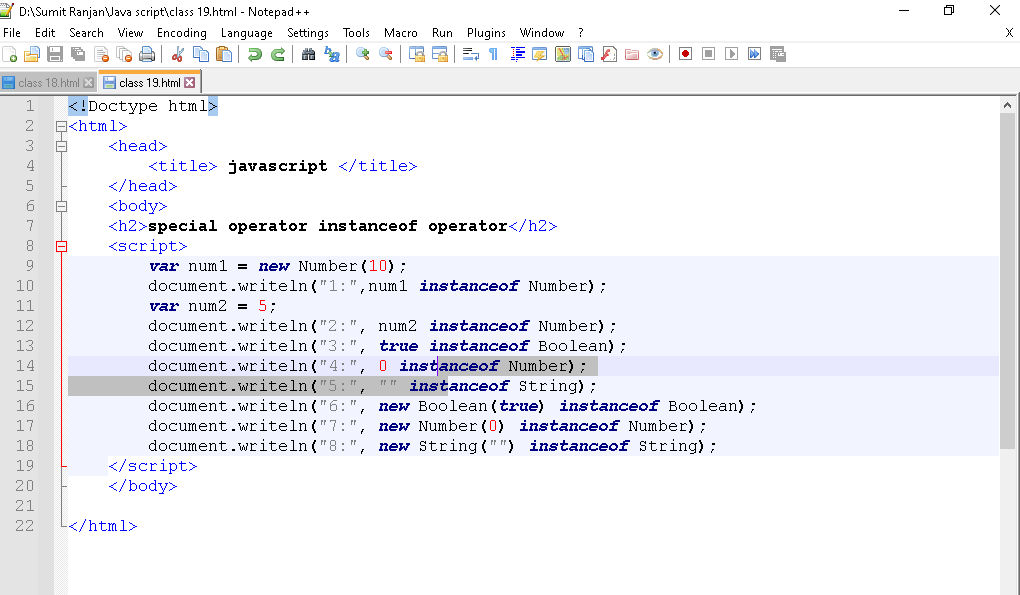Toggle Show all characters pilcrow button
The width and height of the screenshot is (1020, 595).
tap(493, 54)
